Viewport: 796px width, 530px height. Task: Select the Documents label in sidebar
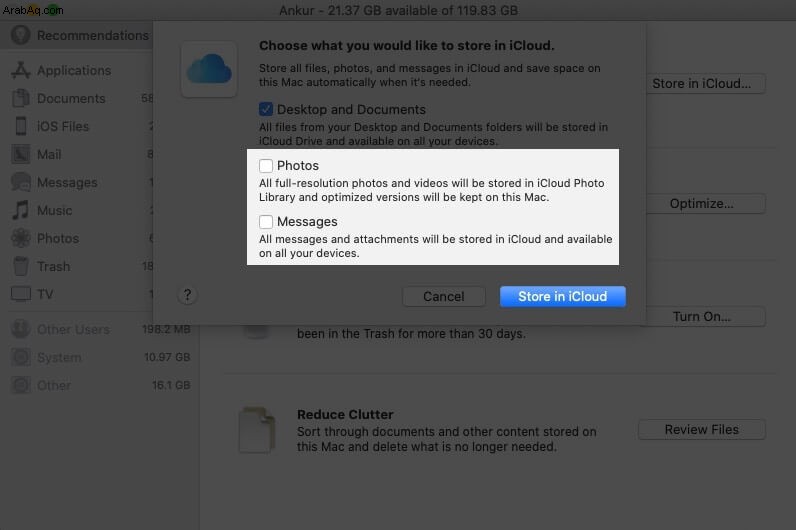71,98
